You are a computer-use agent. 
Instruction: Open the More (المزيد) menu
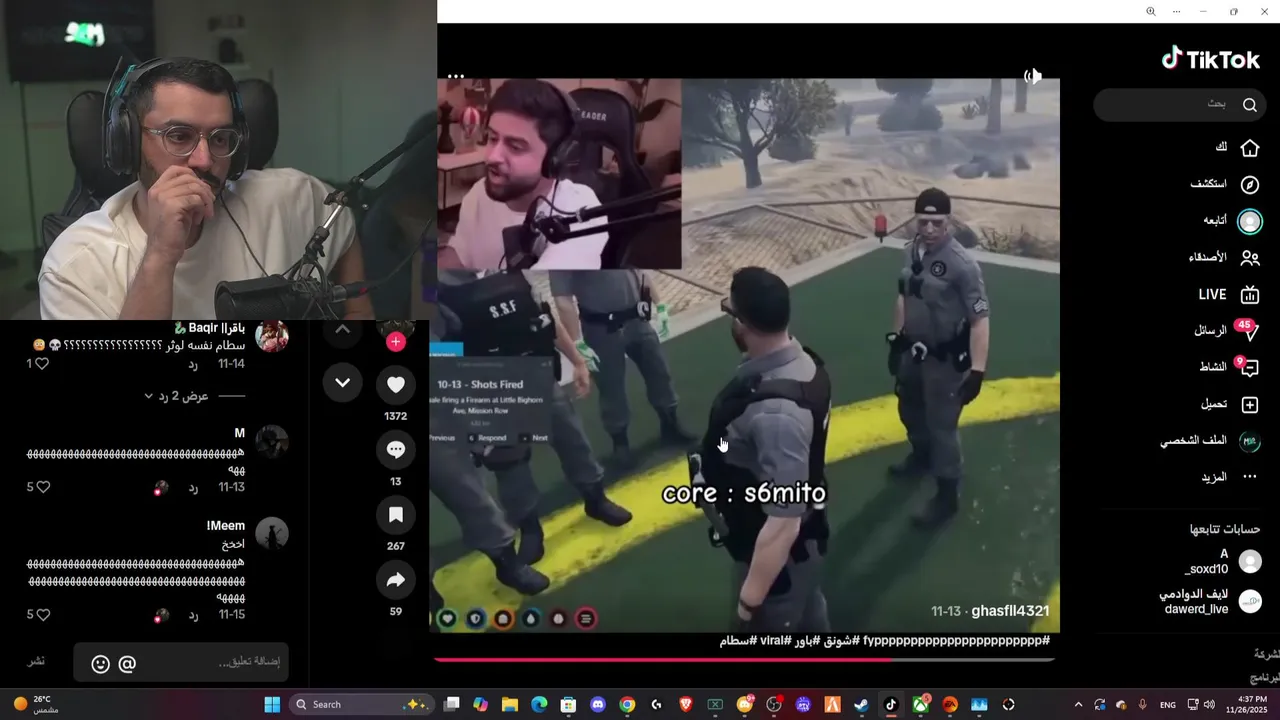click(1229, 477)
